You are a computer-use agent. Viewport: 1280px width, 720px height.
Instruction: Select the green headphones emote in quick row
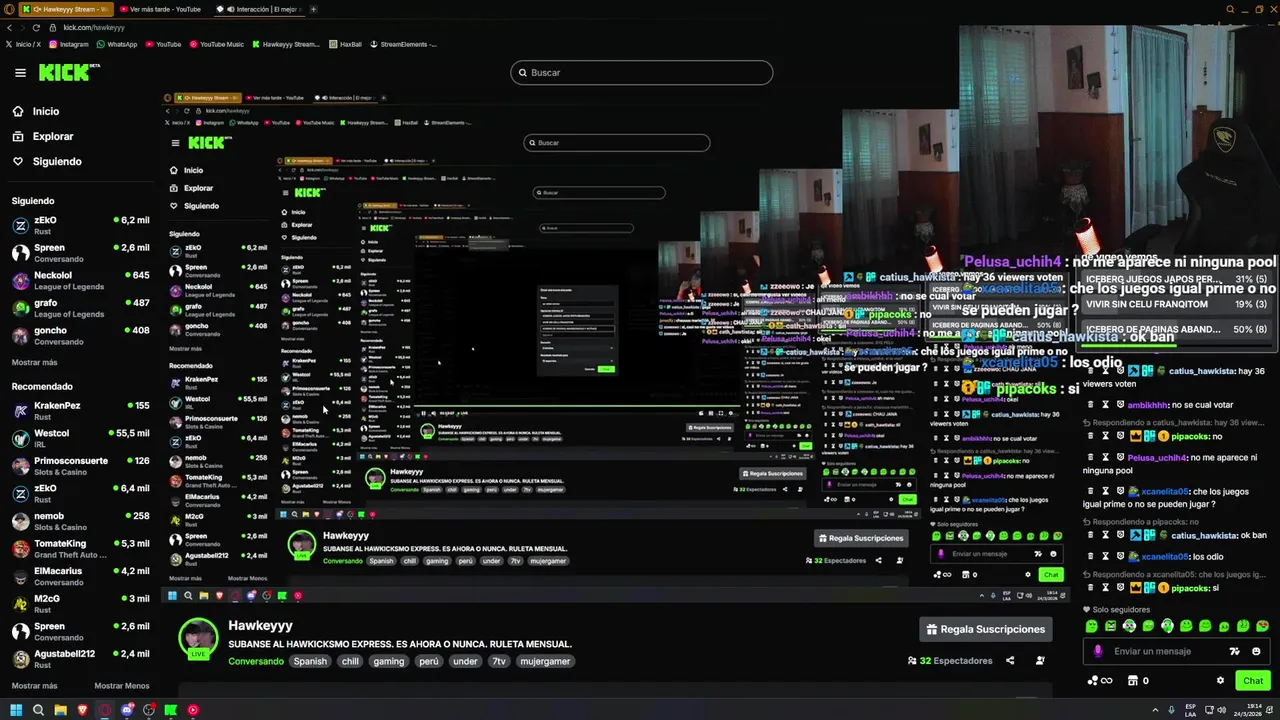(1167, 626)
